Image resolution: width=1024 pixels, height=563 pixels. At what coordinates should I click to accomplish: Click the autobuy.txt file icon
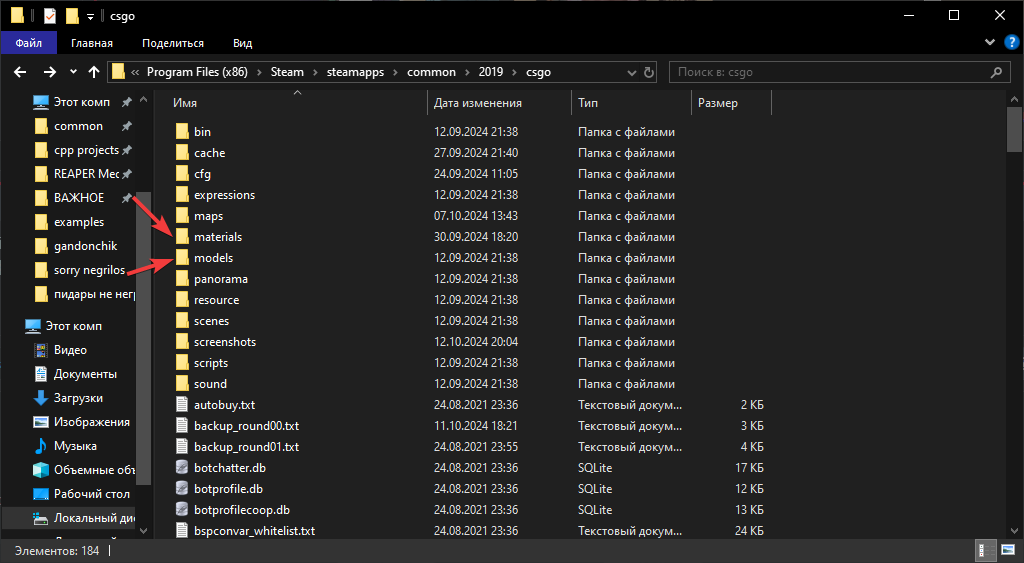coord(182,405)
